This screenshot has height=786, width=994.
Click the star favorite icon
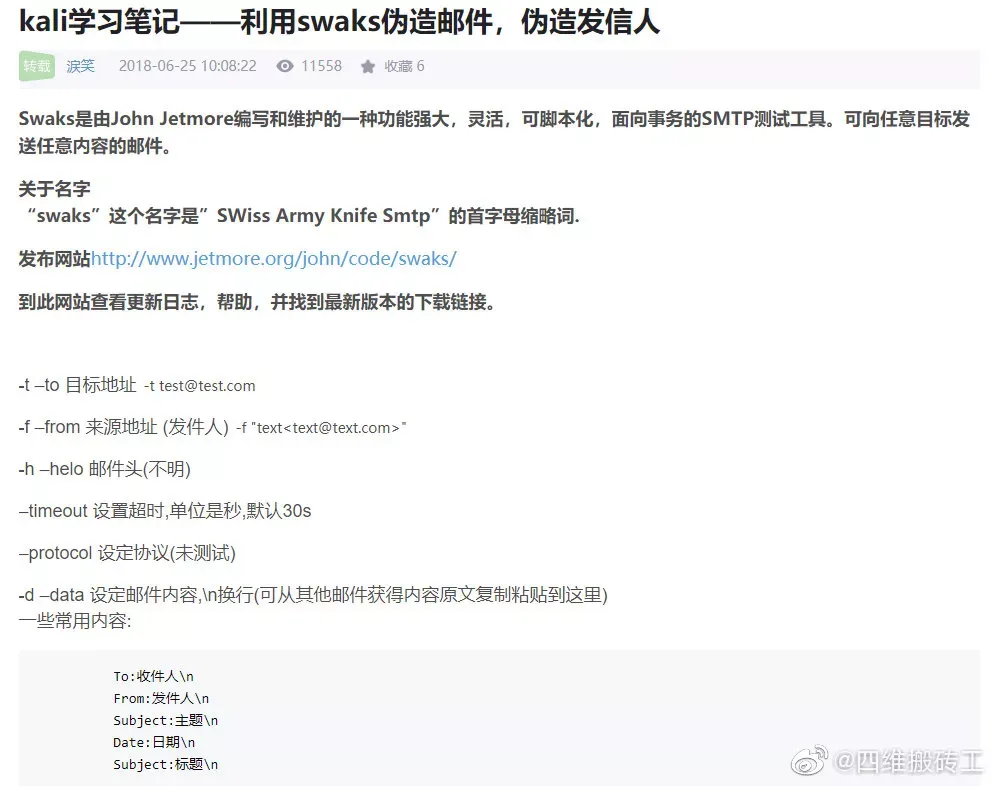[368, 66]
